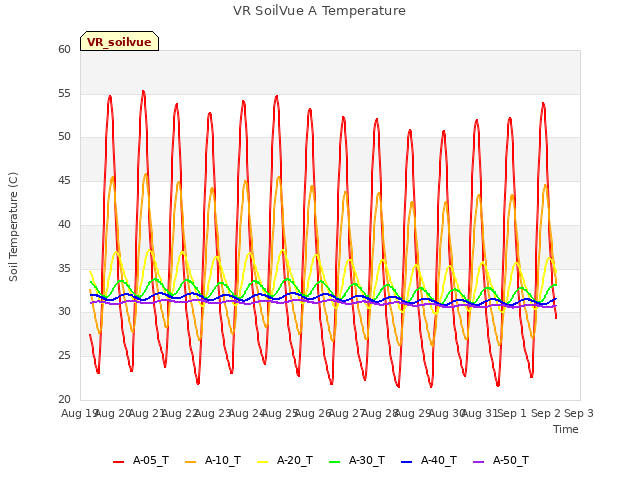Click the 20 y-axis tick label

(x=64, y=399)
